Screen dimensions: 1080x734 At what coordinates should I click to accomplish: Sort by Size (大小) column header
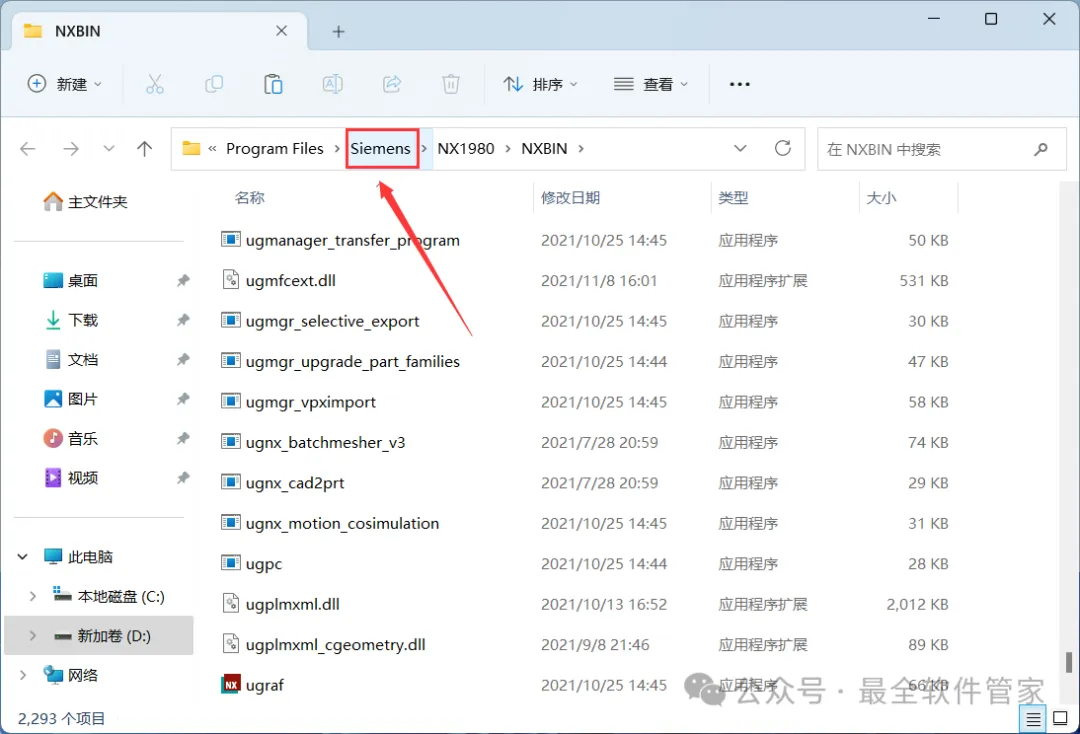pos(881,198)
